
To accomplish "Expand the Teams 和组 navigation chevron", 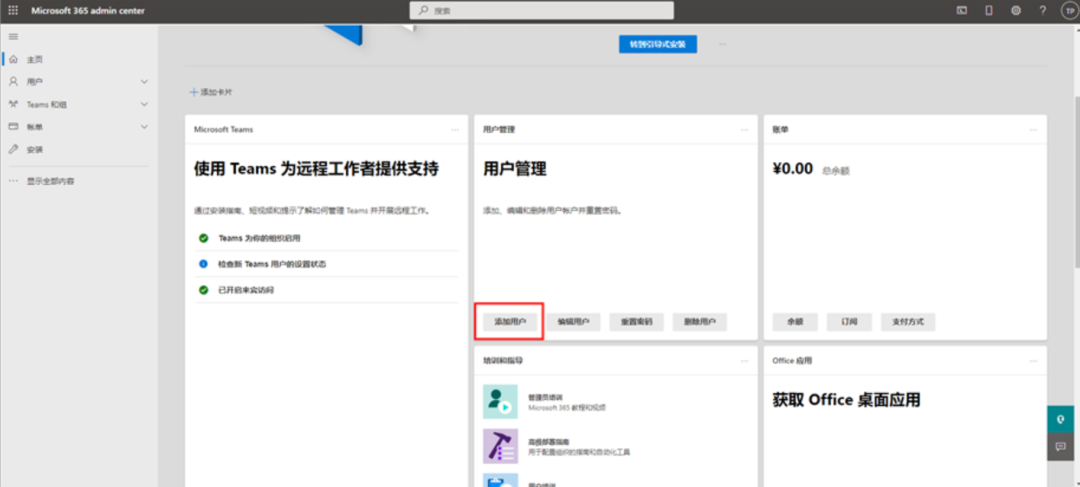I will [144, 105].
